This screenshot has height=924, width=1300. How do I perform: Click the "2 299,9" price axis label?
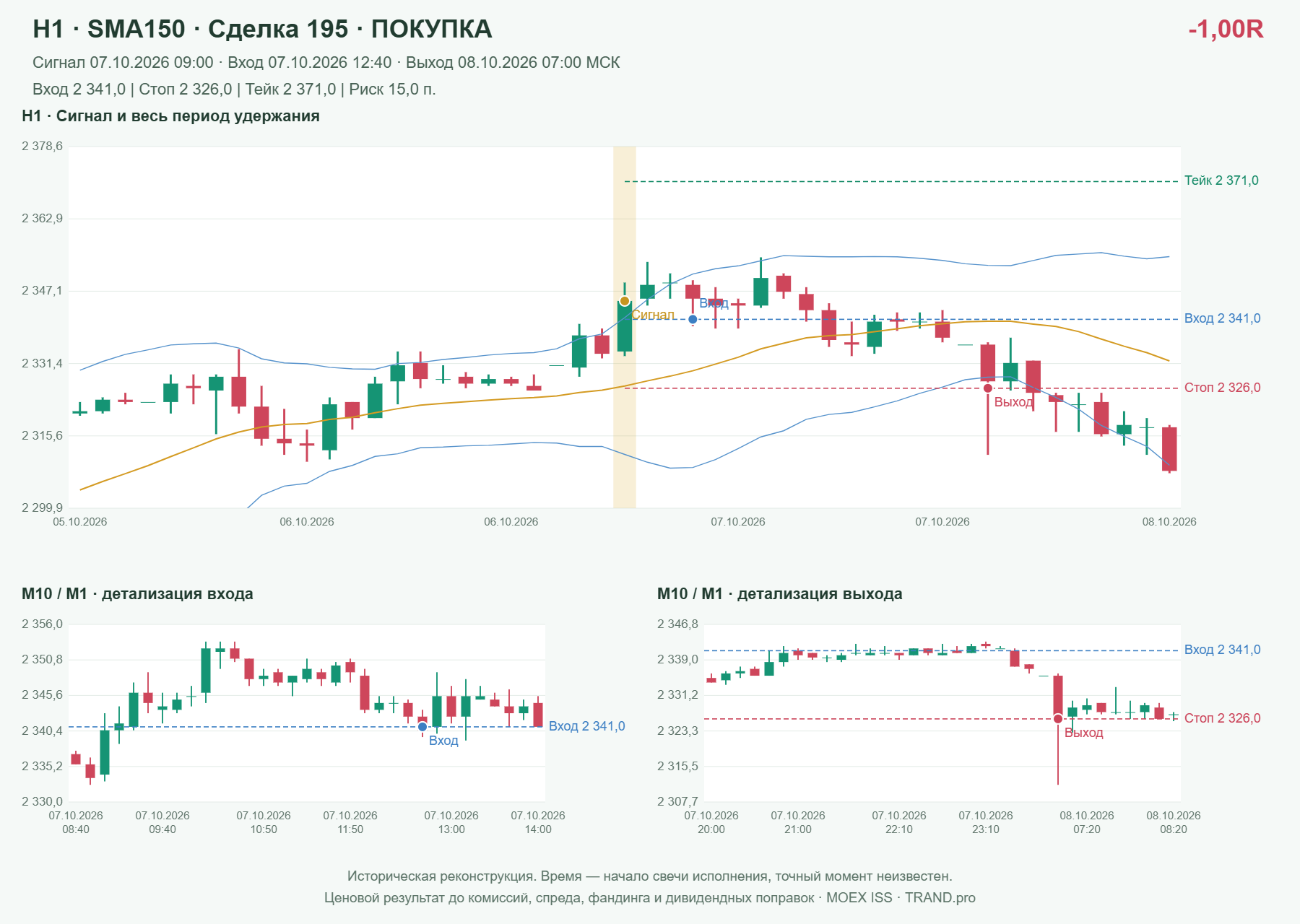coord(42,508)
